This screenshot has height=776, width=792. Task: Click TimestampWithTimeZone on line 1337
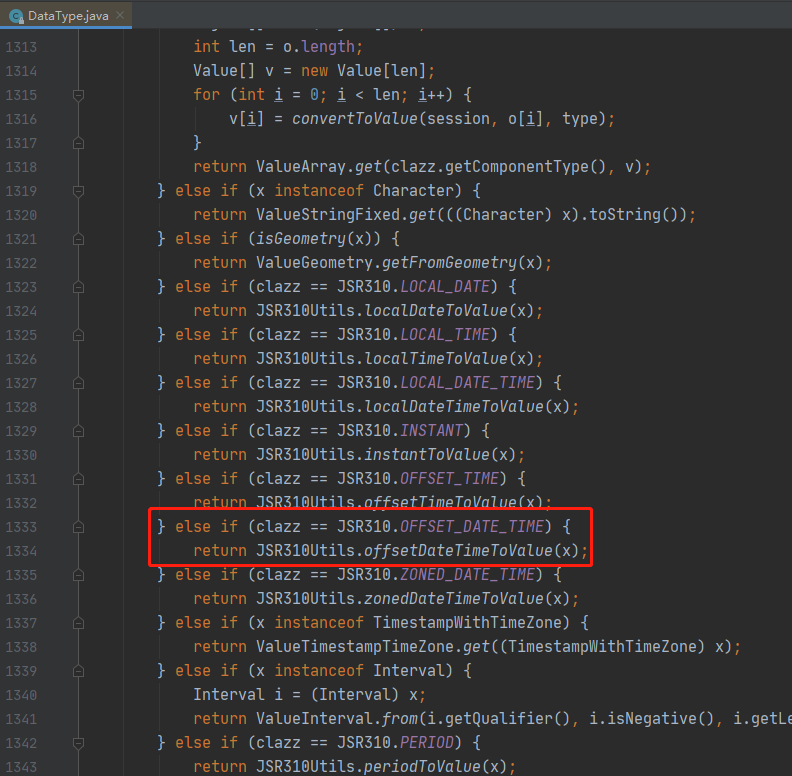click(468, 622)
